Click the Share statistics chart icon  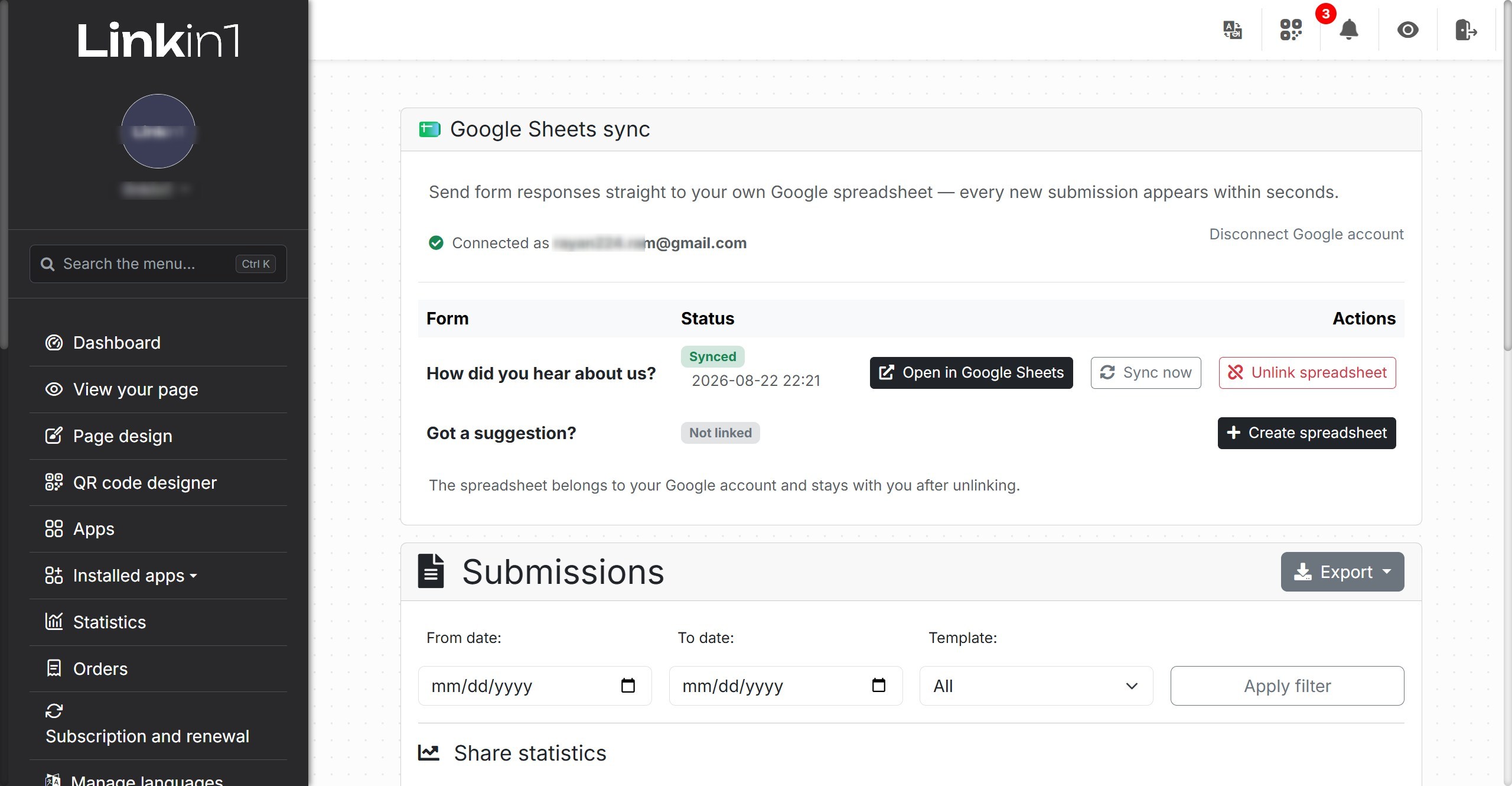(429, 753)
